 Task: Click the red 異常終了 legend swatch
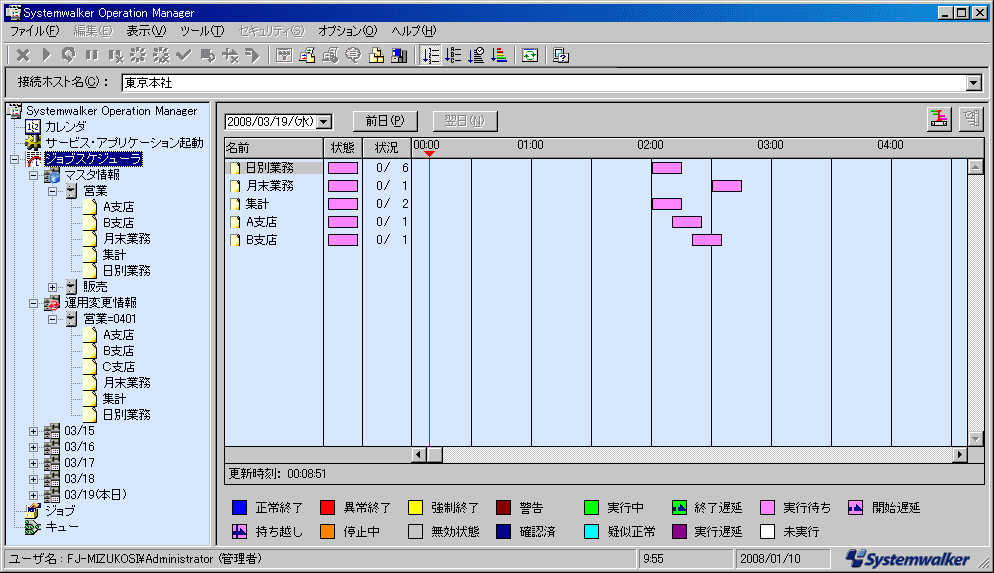(x=327, y=508)
